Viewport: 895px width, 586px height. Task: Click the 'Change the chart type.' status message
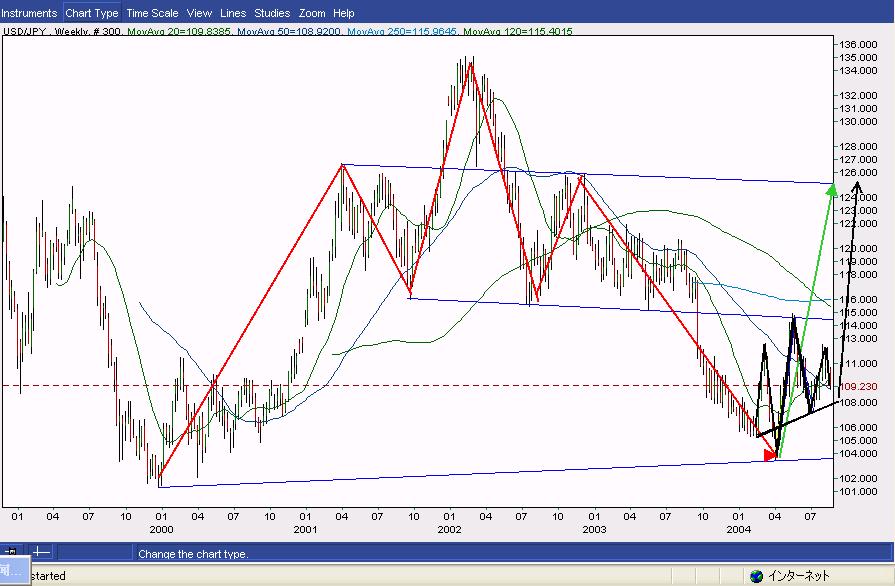tap(192, 553)
